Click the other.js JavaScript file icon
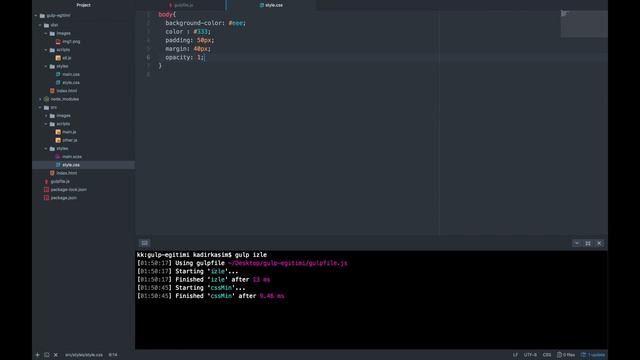This screenshot has width=640, height=360. click(x=58, y=140)
